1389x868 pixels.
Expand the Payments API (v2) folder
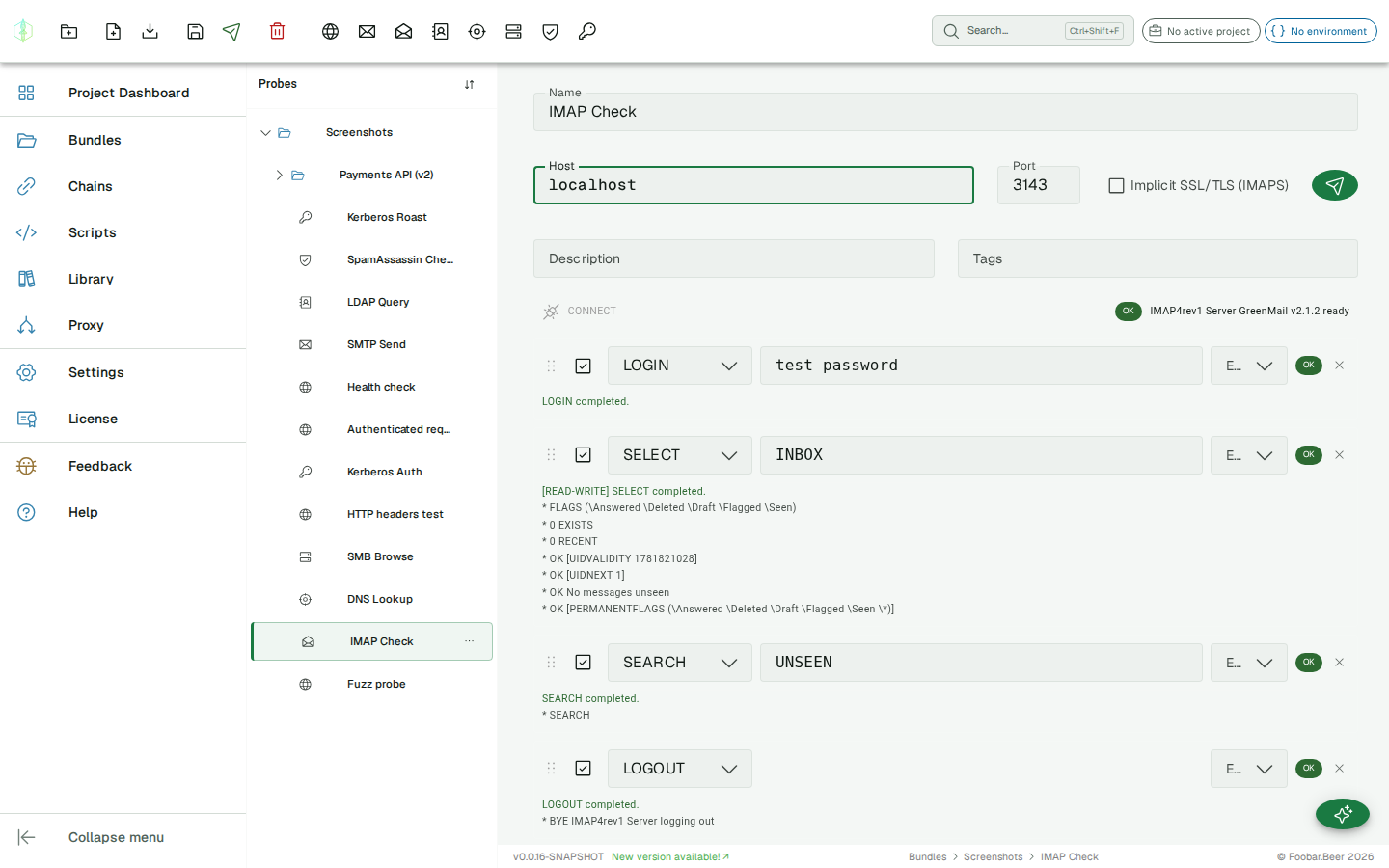pos(279,176)
